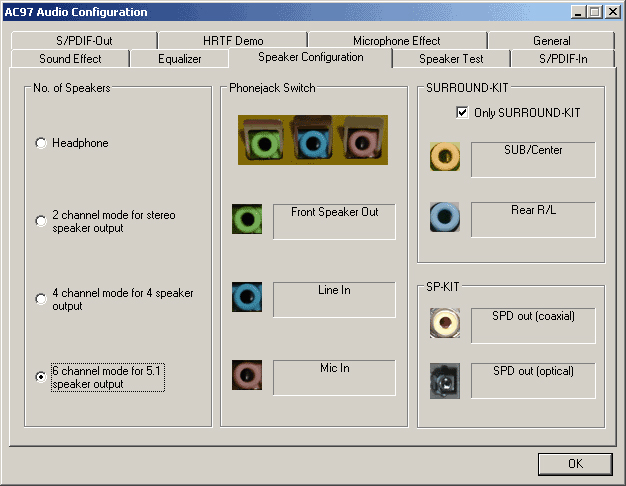Click the orange SUB/Center jack icon

point(445,157)
